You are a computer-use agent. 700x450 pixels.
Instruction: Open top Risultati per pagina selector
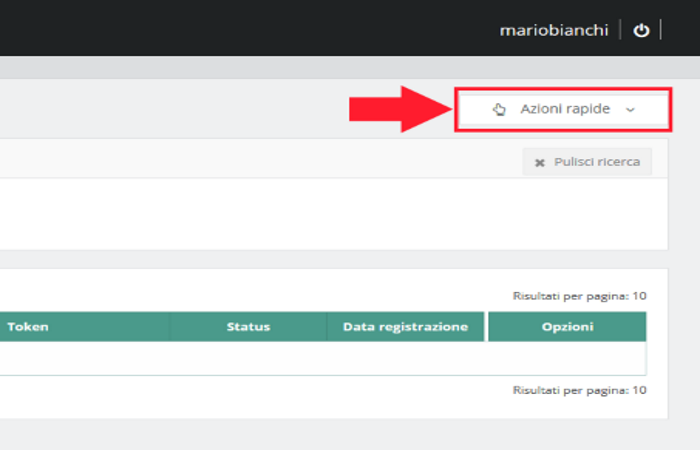click(579, 296)
